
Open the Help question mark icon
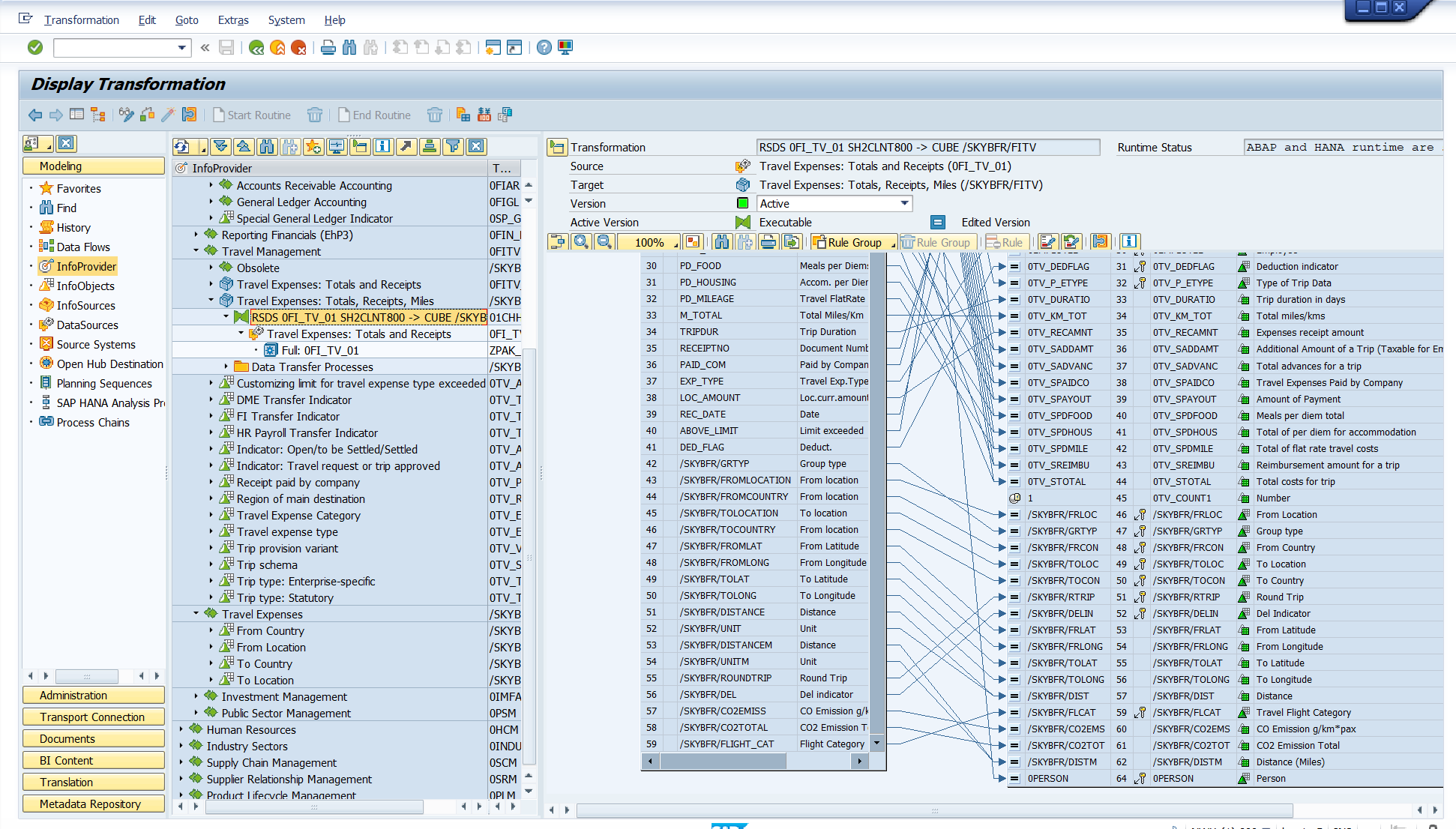click(x=544, y=48)
